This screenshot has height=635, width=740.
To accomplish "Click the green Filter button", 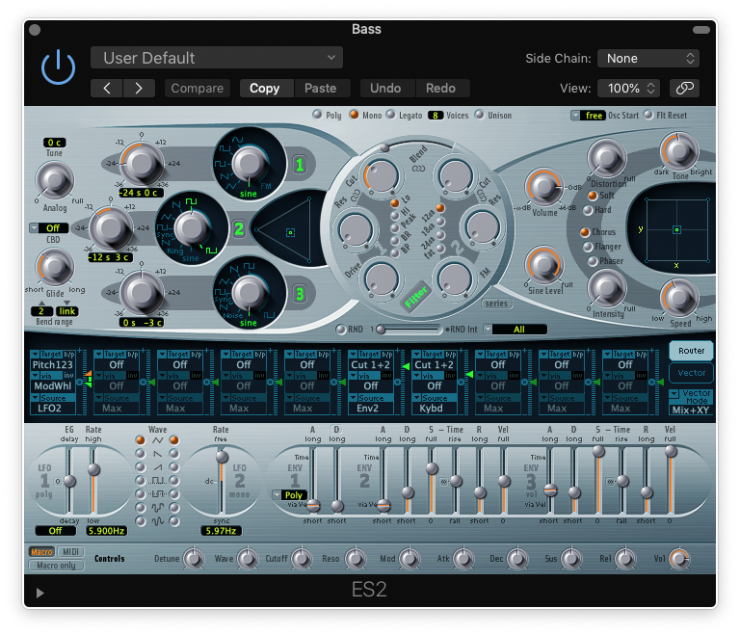I will point(412,297).
